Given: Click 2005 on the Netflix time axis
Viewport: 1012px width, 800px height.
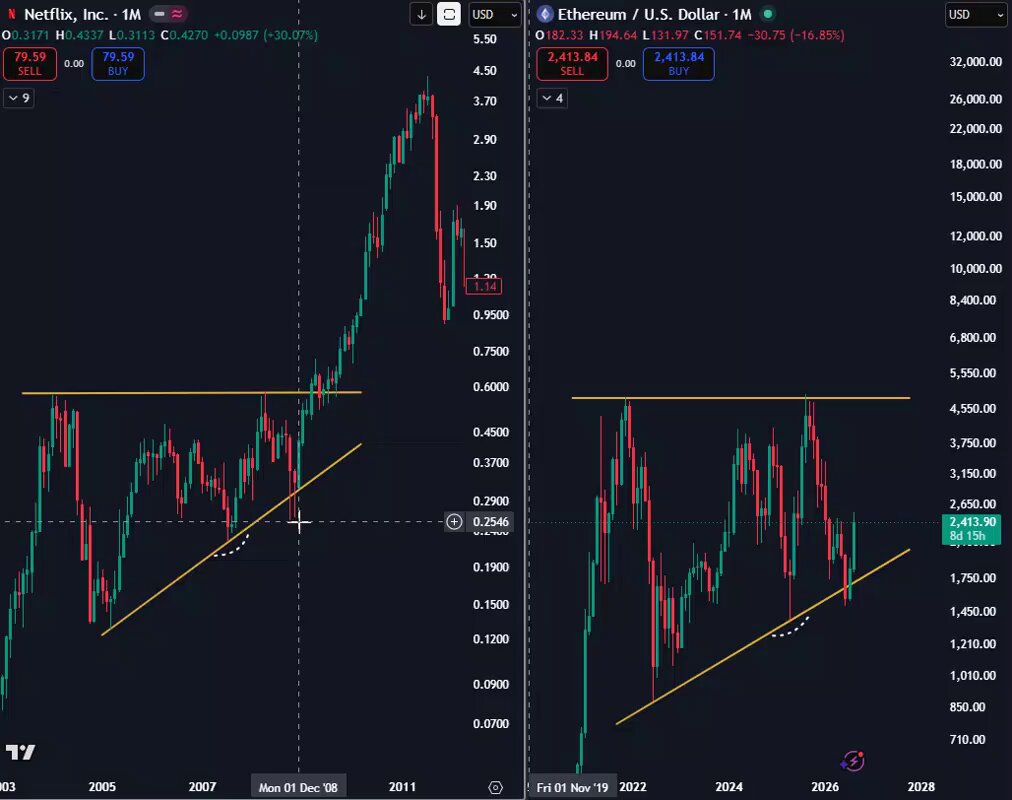Looking at the screenshot, I should [x=102, y=787].
